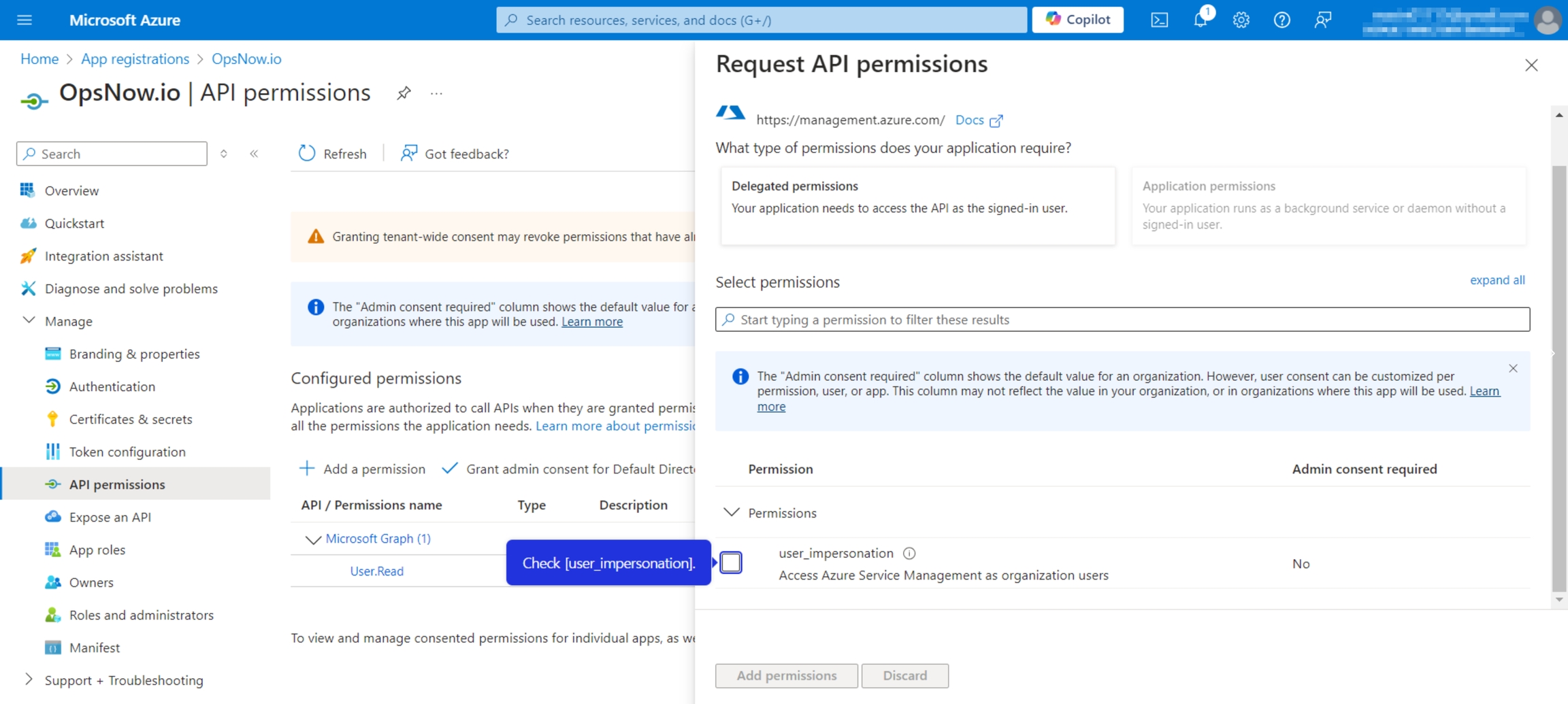Check the user_impersonation permission checkbox
The height and width of the screenshot is (704, 1568).
[731, 563]
